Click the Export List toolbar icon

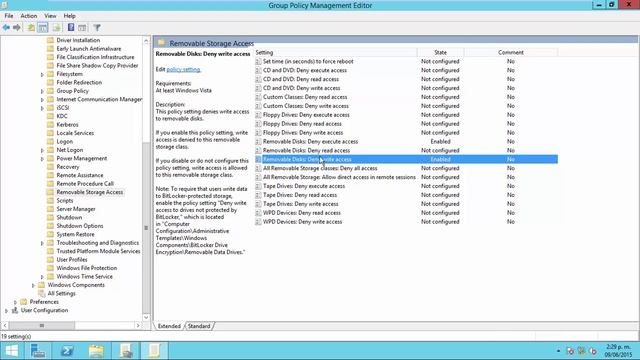(57, 28)
